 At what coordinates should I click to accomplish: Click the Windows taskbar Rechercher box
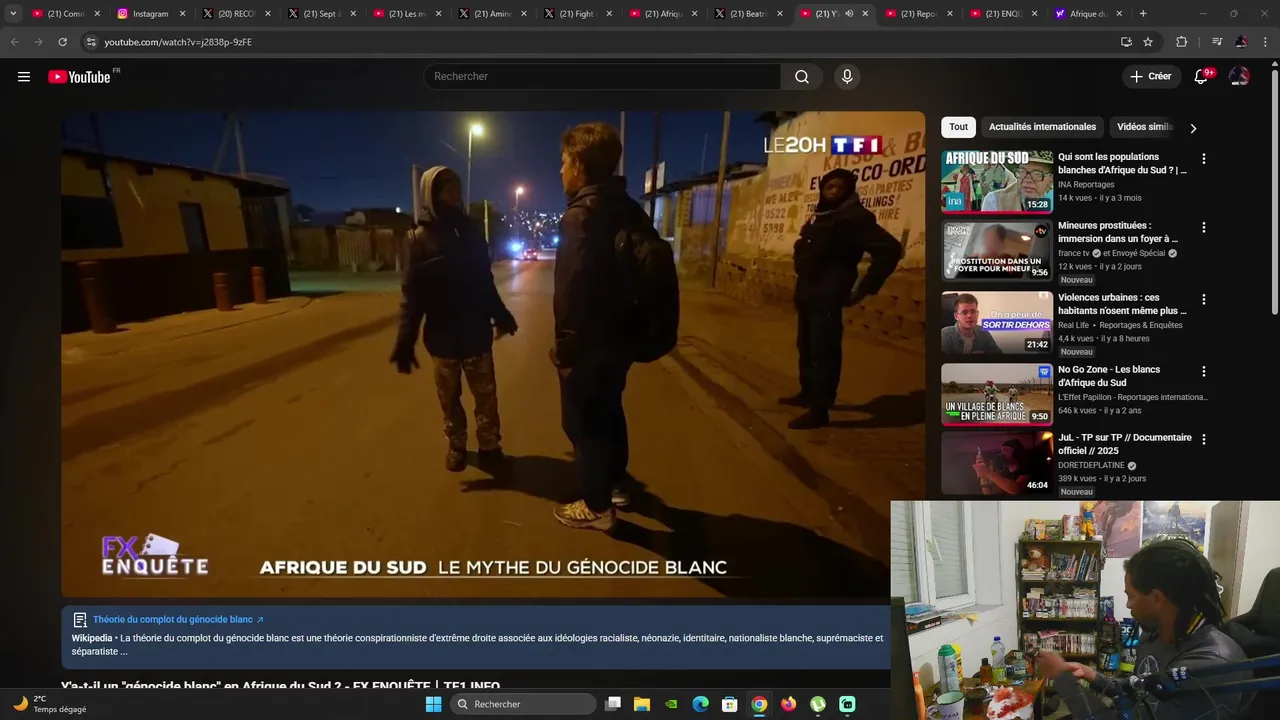522,704
